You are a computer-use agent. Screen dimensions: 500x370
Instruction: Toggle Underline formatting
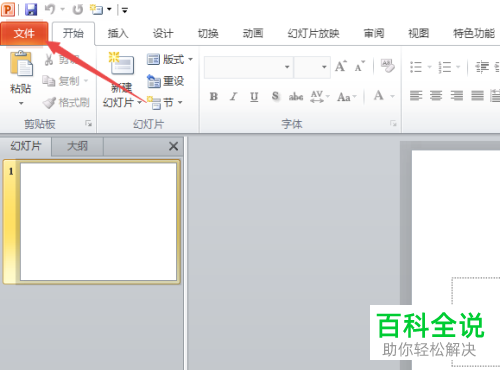click(254, 97)
